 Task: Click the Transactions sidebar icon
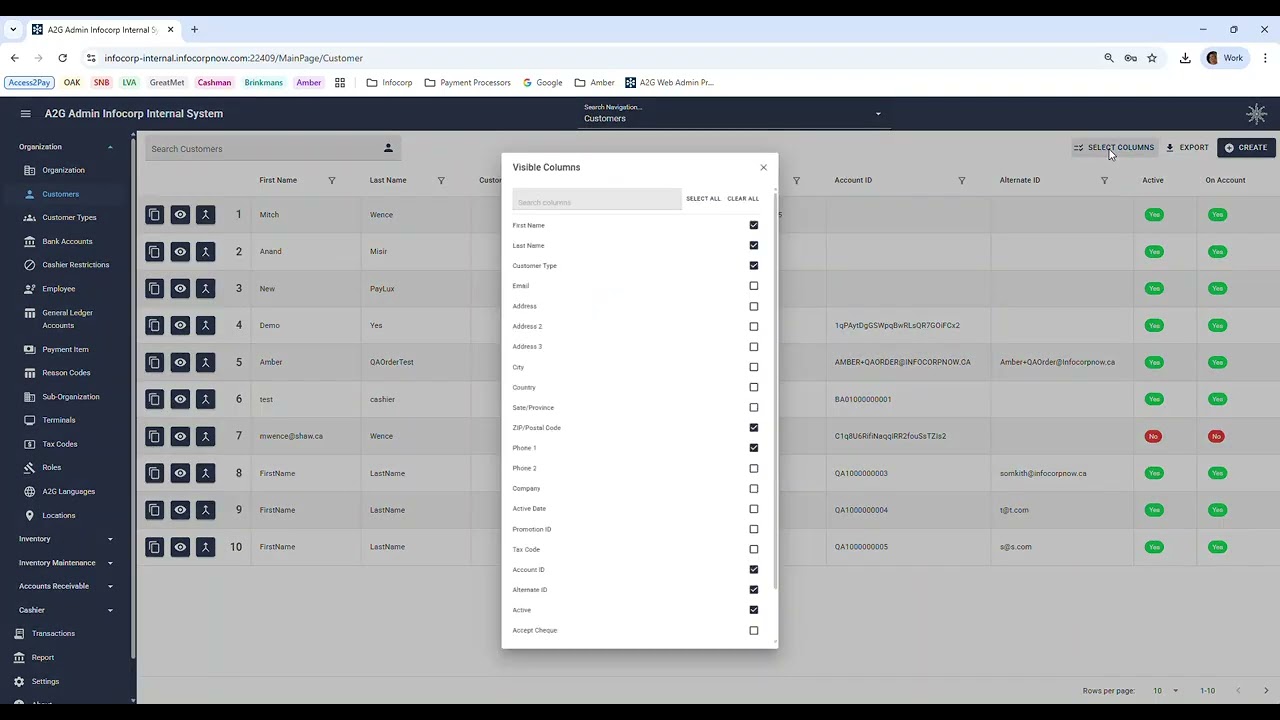[19, 633]
